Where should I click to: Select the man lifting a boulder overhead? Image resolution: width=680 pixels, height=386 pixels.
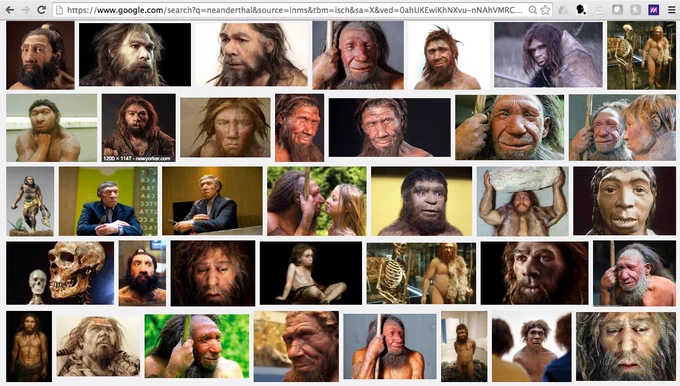(523, 201)
